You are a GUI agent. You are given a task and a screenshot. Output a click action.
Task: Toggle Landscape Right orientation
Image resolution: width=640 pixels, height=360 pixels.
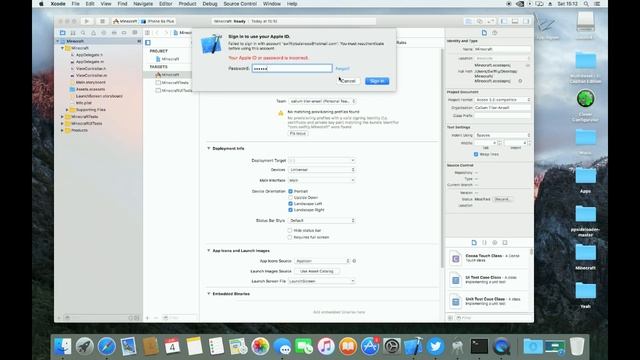[291, 210]
